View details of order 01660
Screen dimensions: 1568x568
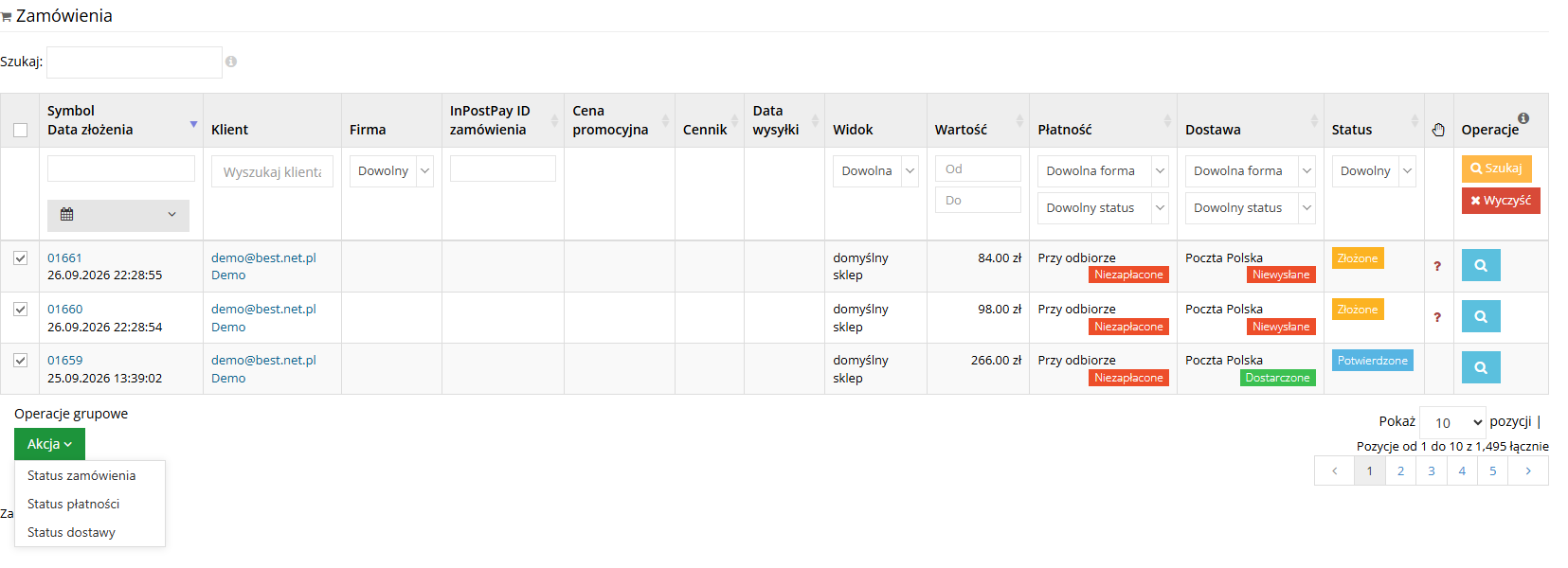(1481, 317)
